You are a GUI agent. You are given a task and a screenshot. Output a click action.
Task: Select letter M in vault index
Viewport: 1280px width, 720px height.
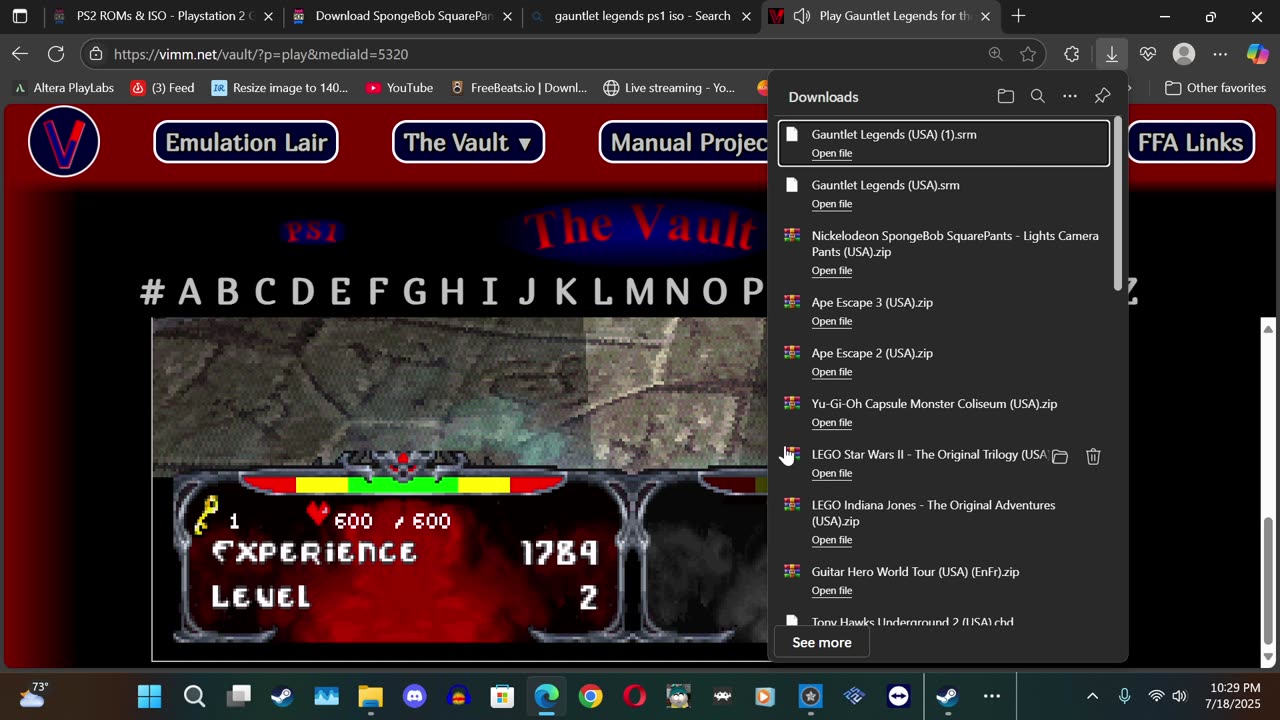coord(639,292)
